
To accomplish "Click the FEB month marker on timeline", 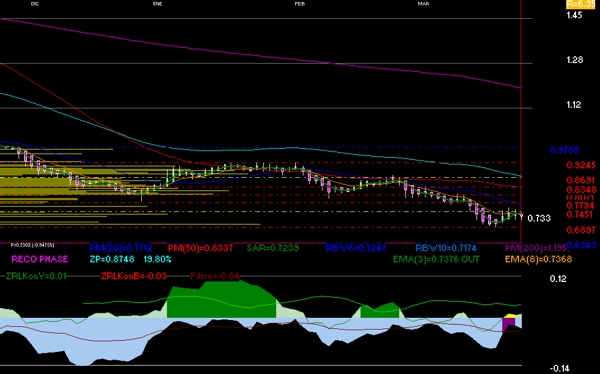I will coord(300,4).
